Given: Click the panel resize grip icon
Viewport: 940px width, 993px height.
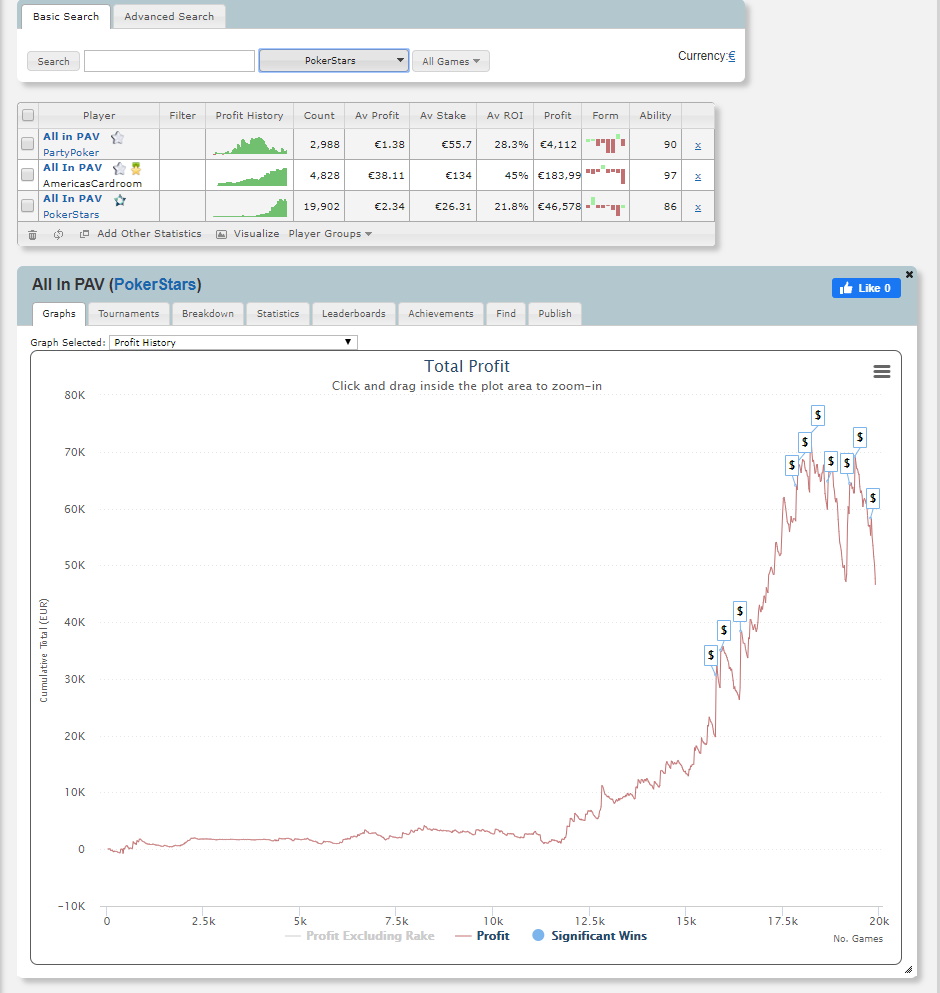Looking at the screenshot, I should (x=908, y=969).
